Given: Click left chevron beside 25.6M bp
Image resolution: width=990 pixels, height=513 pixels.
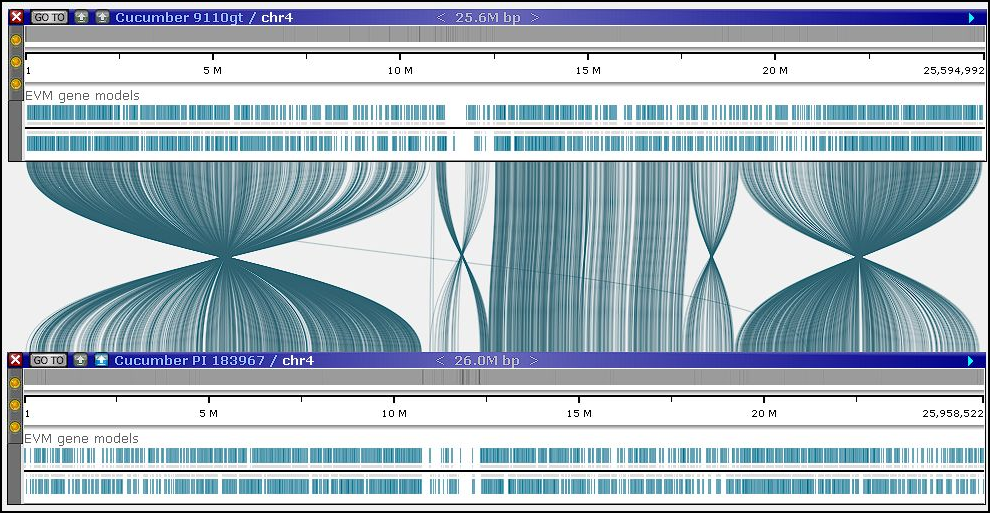Looking at the screenshot, I should (x=442, y=17).
